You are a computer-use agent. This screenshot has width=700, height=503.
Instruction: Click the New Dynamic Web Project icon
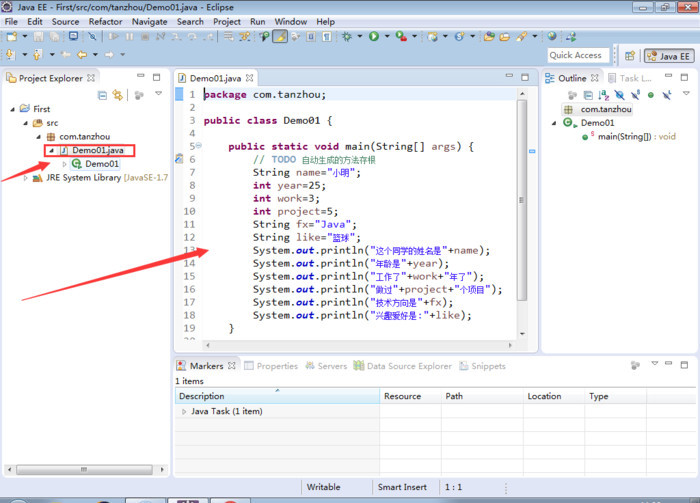pyautogui.click(x=432, y=37)
